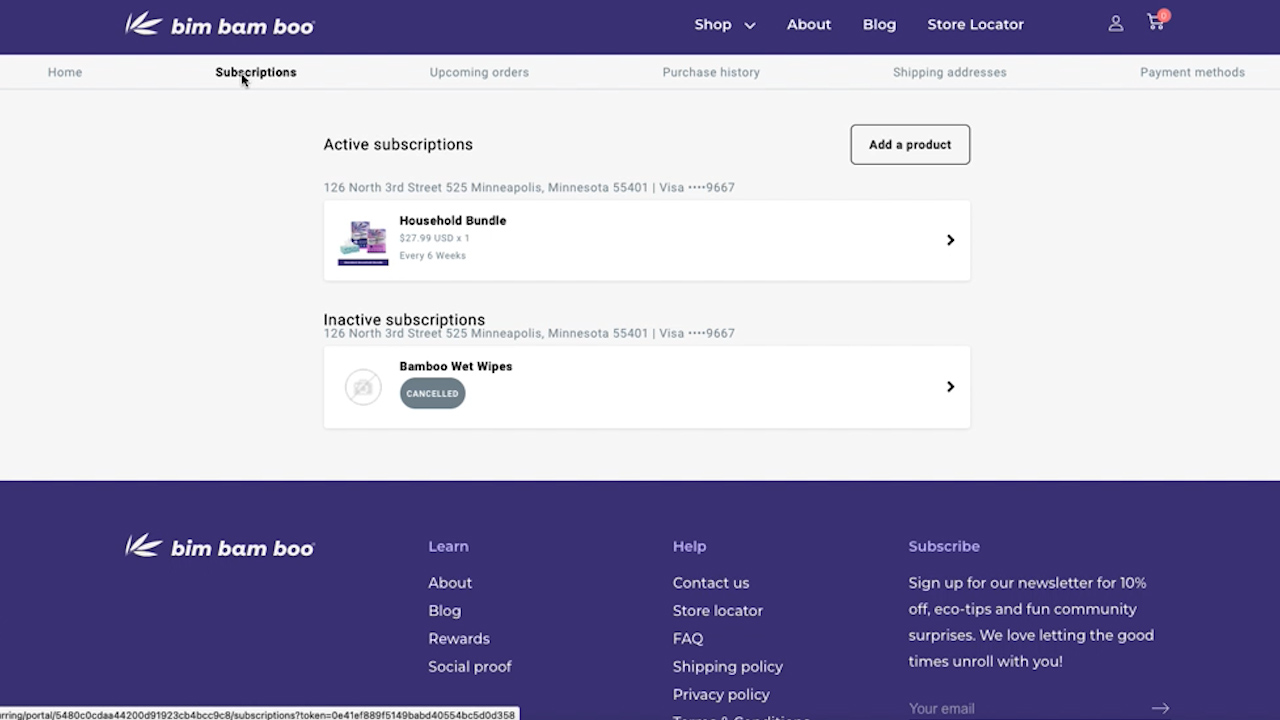Viewport: 1280px width, 720px height.
Task: Go to the About page in header
Action: point(809,24)
